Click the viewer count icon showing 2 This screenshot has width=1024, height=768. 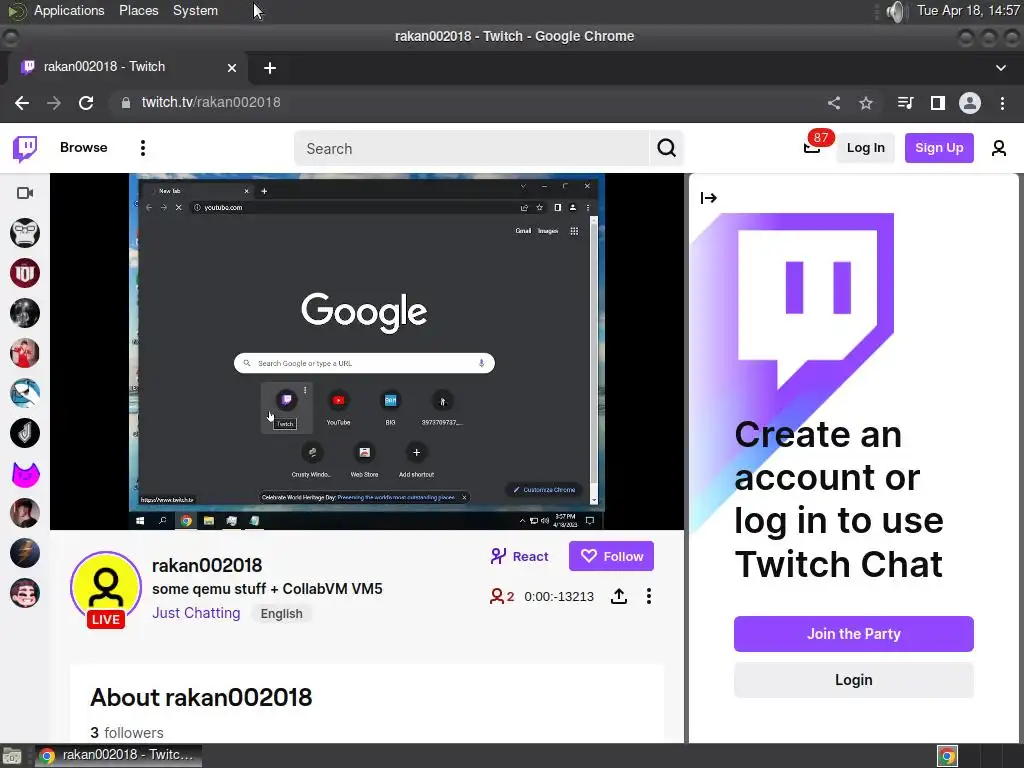point(502,596)
